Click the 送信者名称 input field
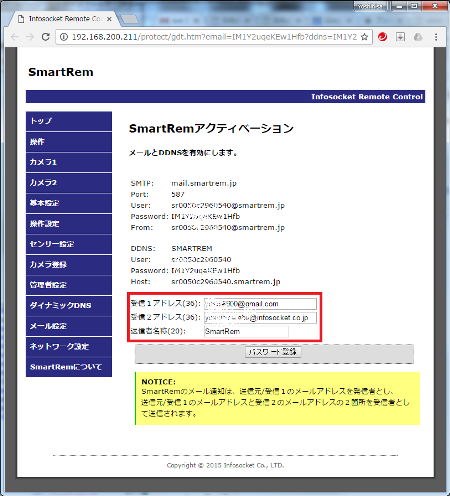Screen dimensions: 450x496 click(x=246, y=331)
